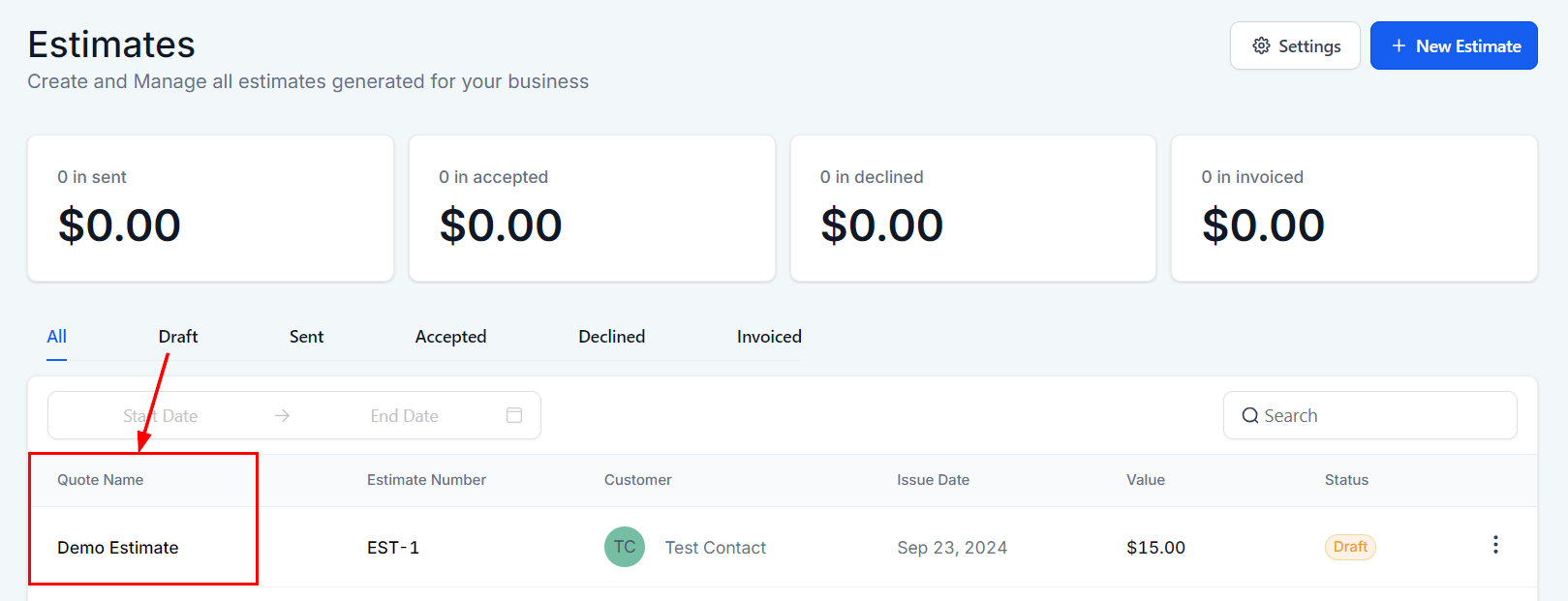Click the gear icon in Settings button
The width and height of the screenshot is (1568, 601).
(1261, 45)
